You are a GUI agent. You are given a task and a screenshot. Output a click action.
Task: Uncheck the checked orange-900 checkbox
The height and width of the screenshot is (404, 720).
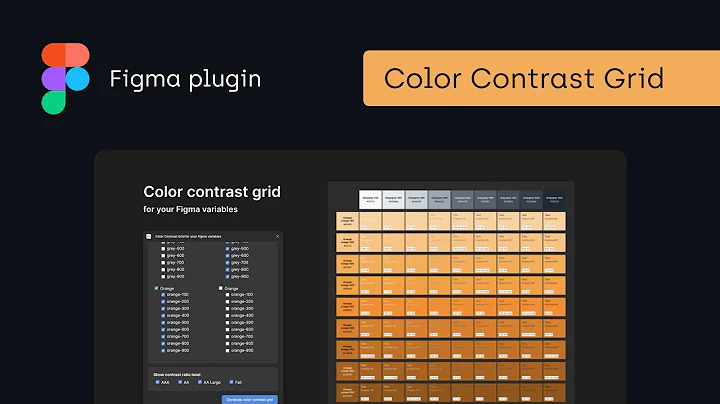pyautogui.click(x=163, y=350)
